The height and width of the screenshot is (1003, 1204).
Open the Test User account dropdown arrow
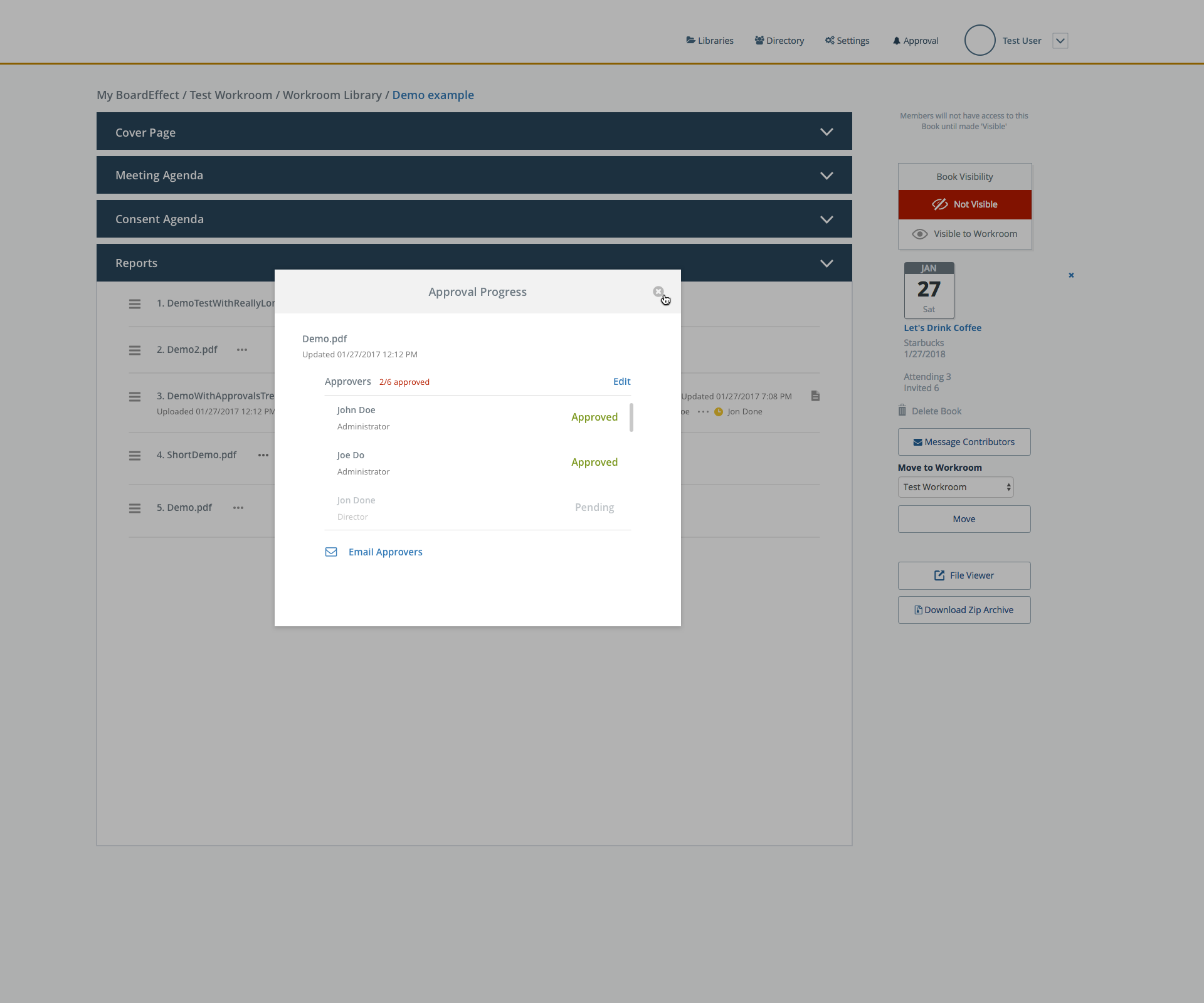pyautogui.click(x=1060, y=41)
